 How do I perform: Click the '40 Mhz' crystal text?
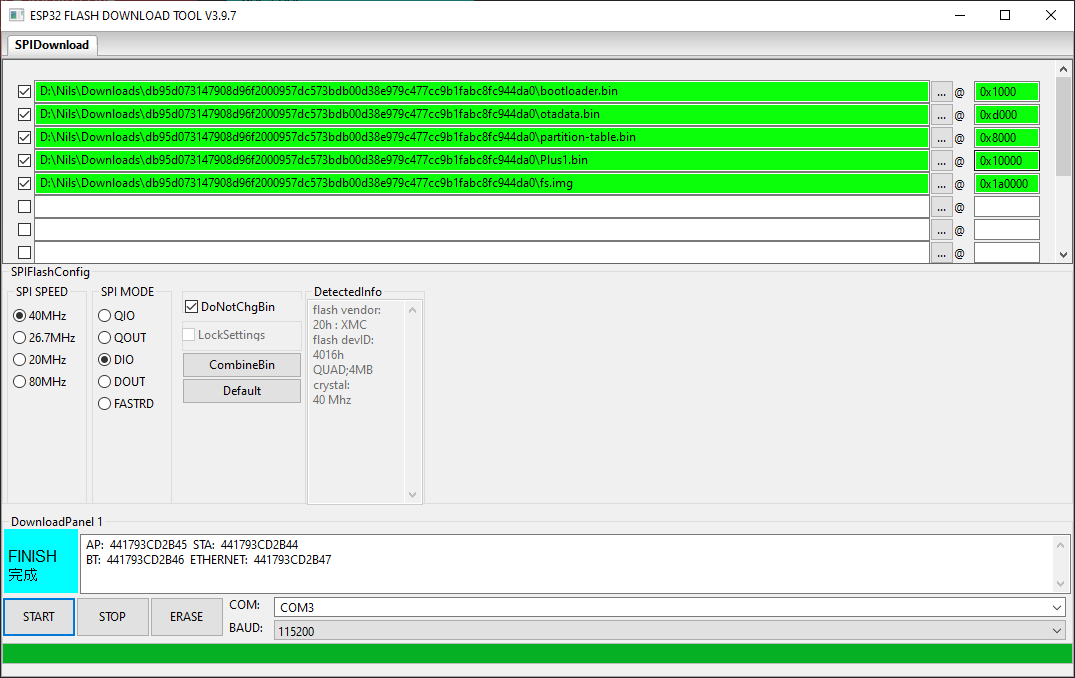(x=332, y=400)
